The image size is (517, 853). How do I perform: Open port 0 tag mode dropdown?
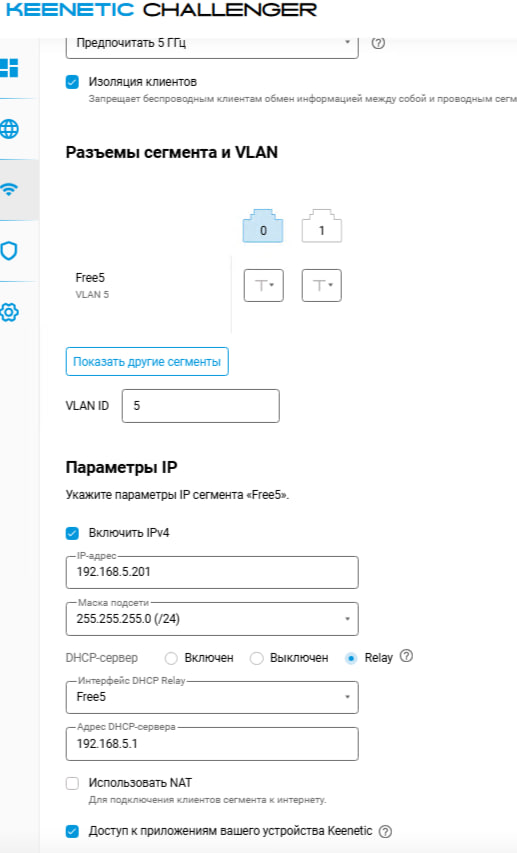263,285
